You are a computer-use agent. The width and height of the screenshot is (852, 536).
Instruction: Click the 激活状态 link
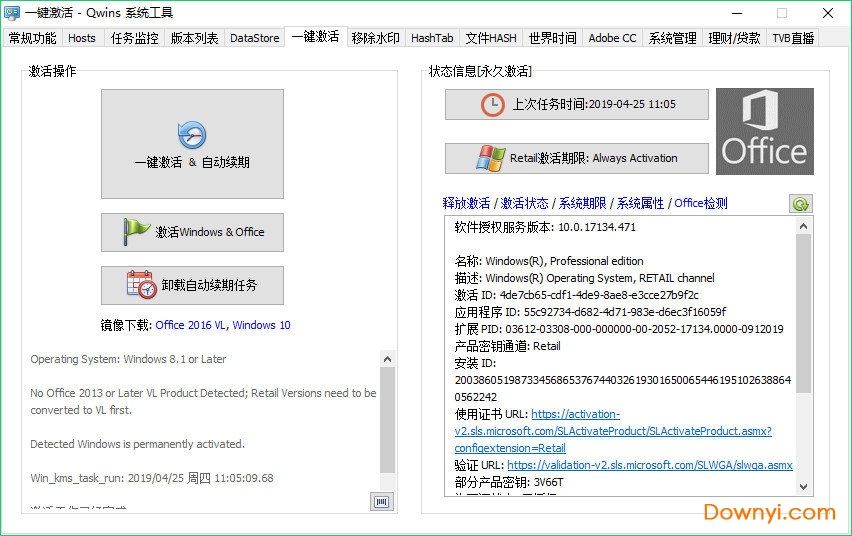pyautogui.click(x=524, y=203)
